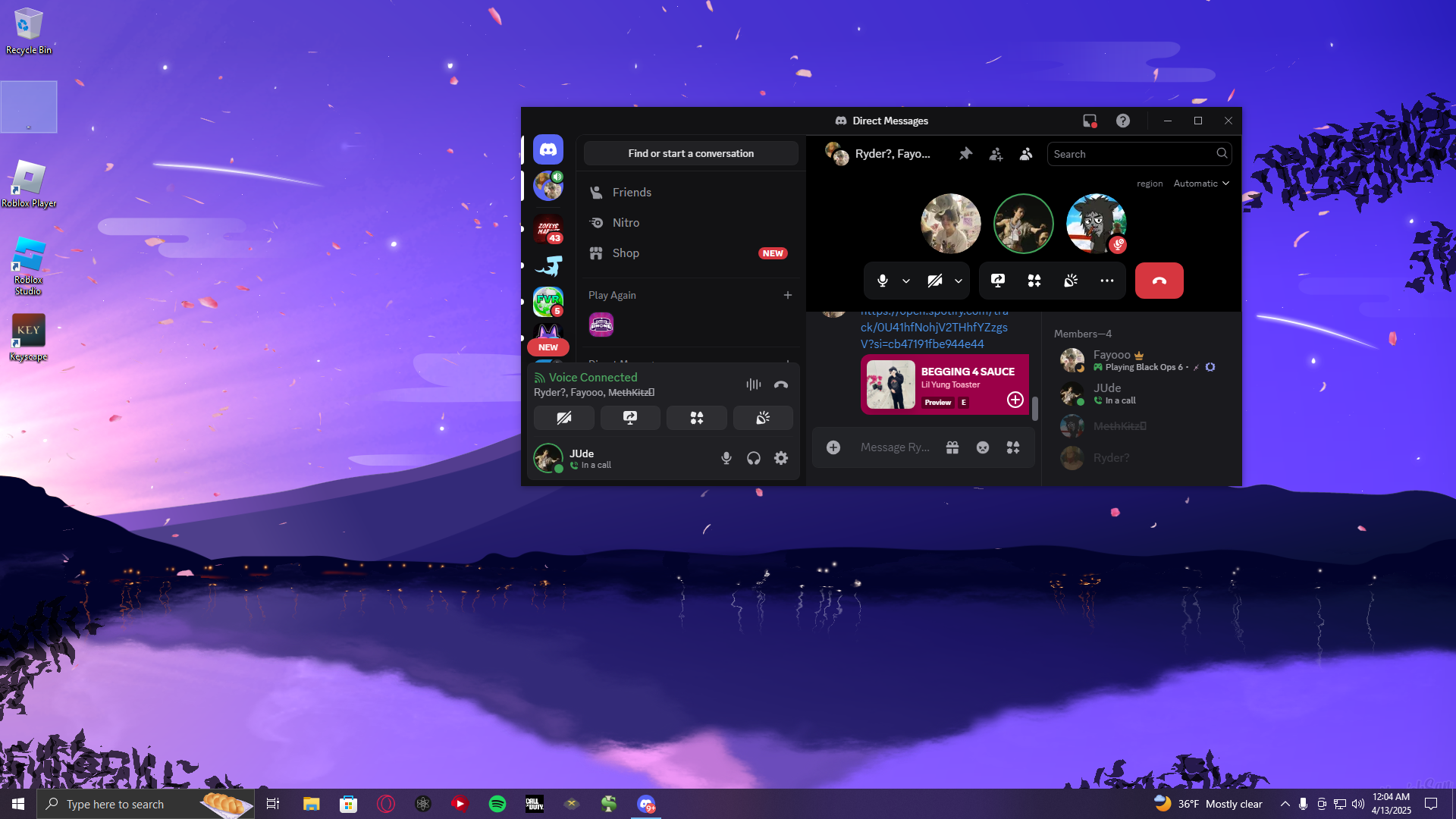Viewport: 1456px width, 819px height.
Task: Mute microphone in the call controls
Action: [x=883, y=281]
